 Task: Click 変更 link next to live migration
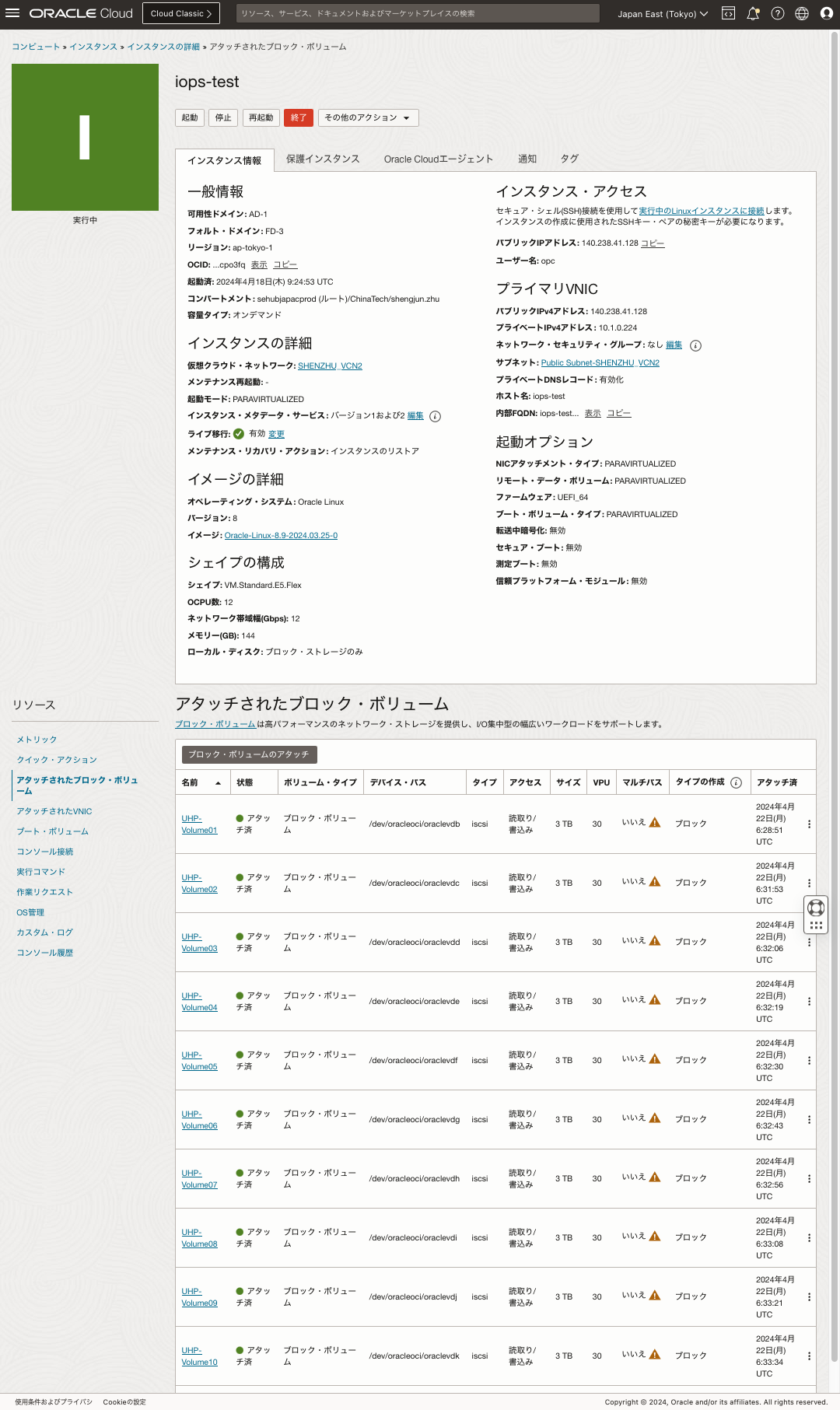pyautogui.click(x=276, y=434)
